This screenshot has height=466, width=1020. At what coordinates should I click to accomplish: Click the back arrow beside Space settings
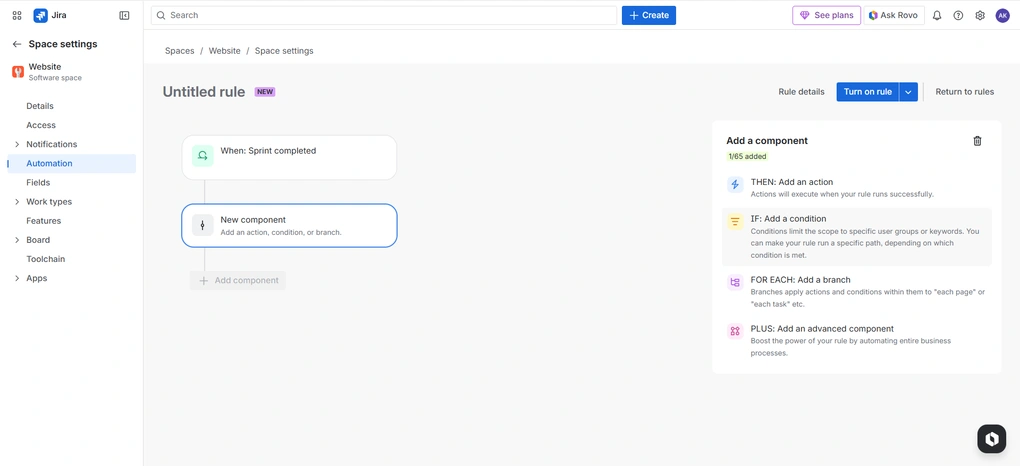(17, 44)
